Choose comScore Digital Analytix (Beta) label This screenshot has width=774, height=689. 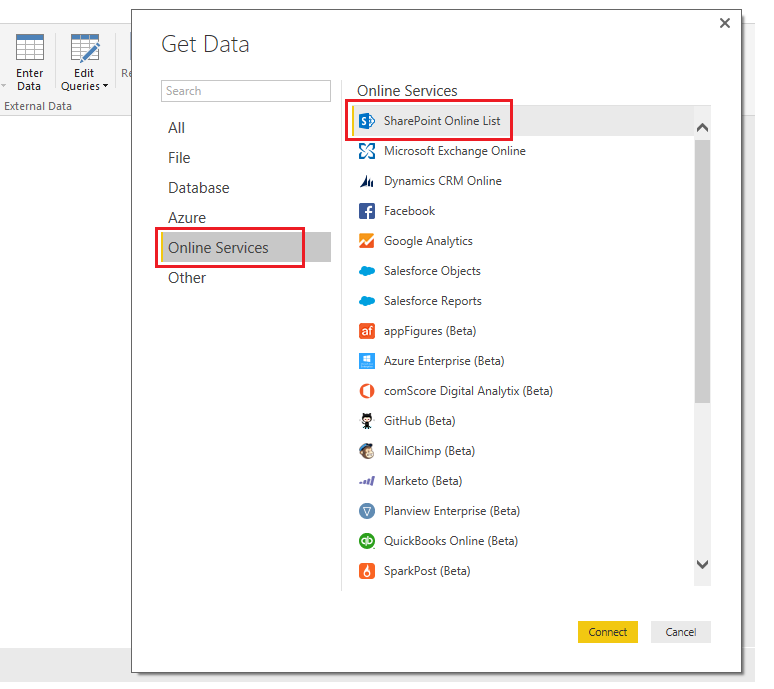[x=468, y=391]
